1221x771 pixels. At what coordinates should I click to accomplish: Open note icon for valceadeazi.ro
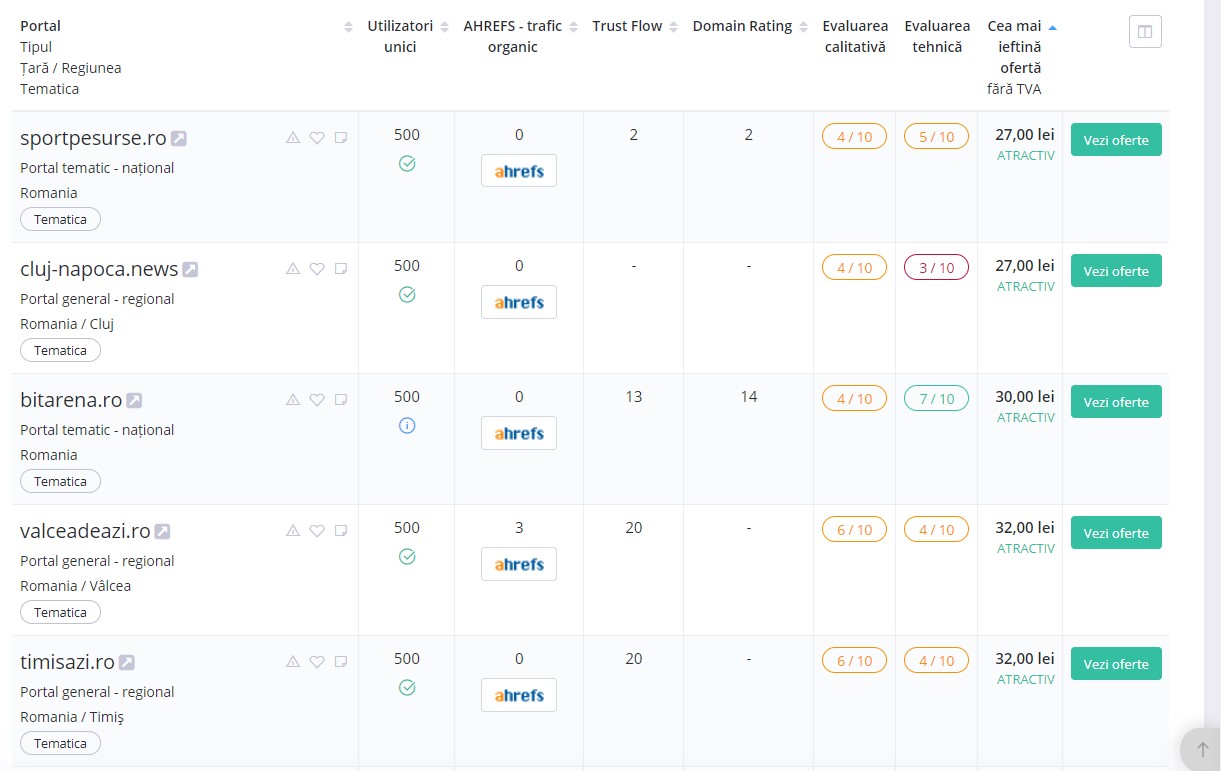(341, 531)
